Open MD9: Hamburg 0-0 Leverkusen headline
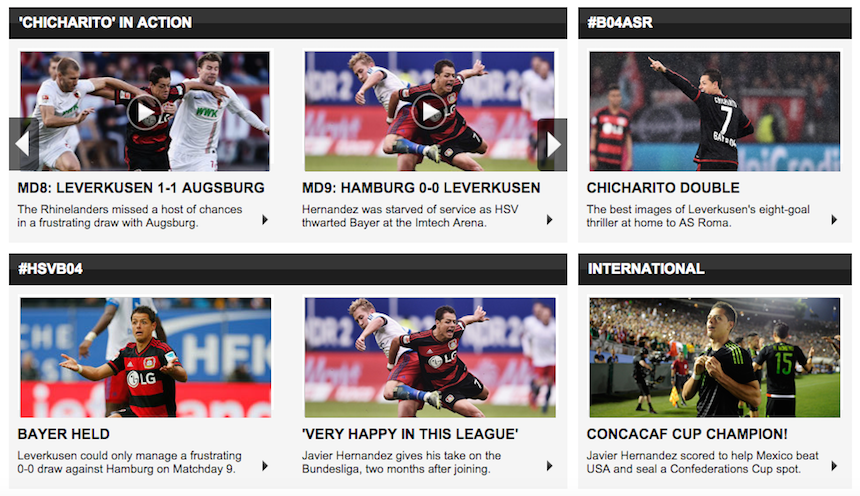The image size is (860, 496). pos(421,188)
